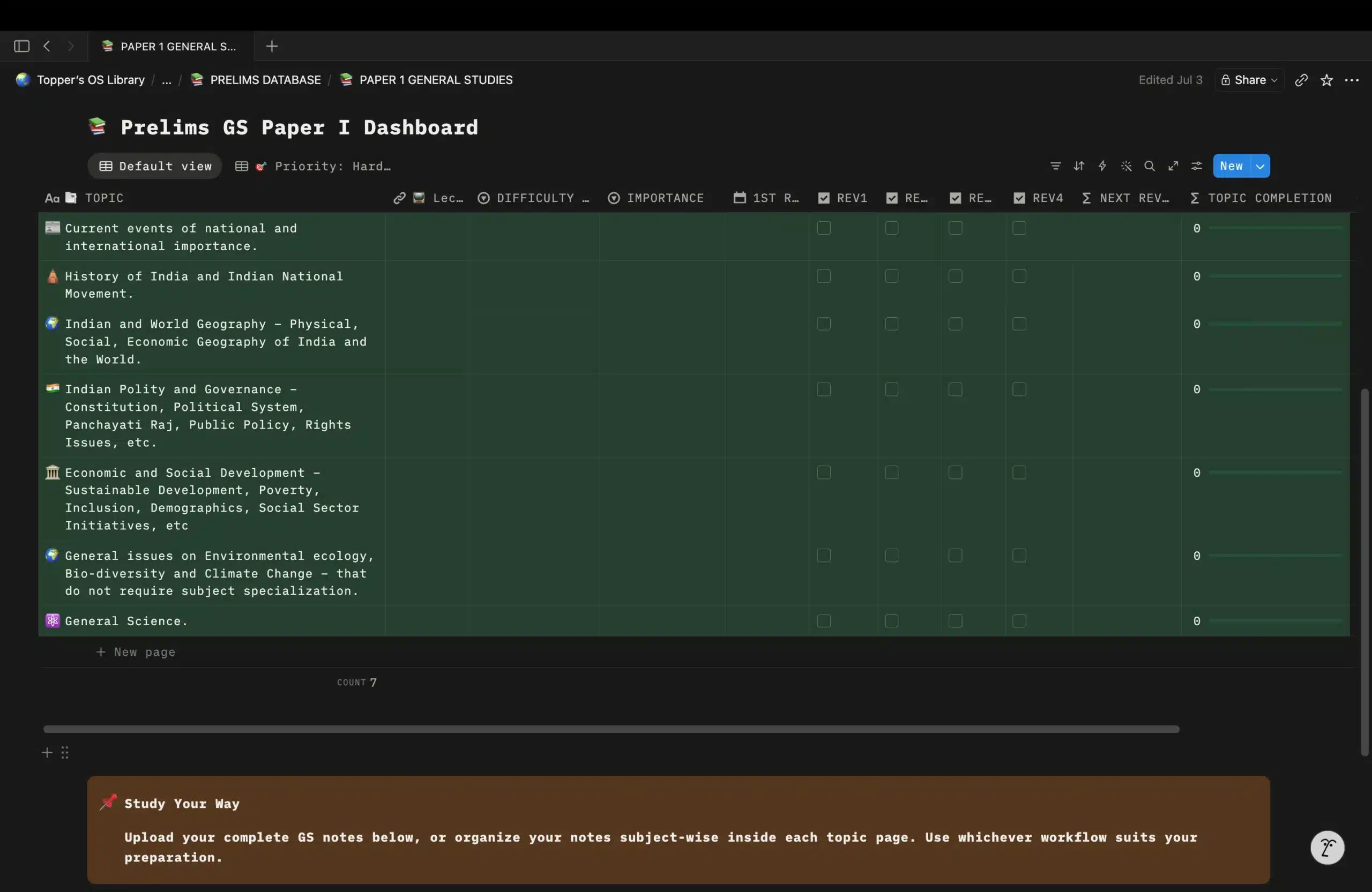This screenshot has height=892, width=1372.
Task: Open the Notion AI assistant floating button
Action: (x=1327, y=848)
